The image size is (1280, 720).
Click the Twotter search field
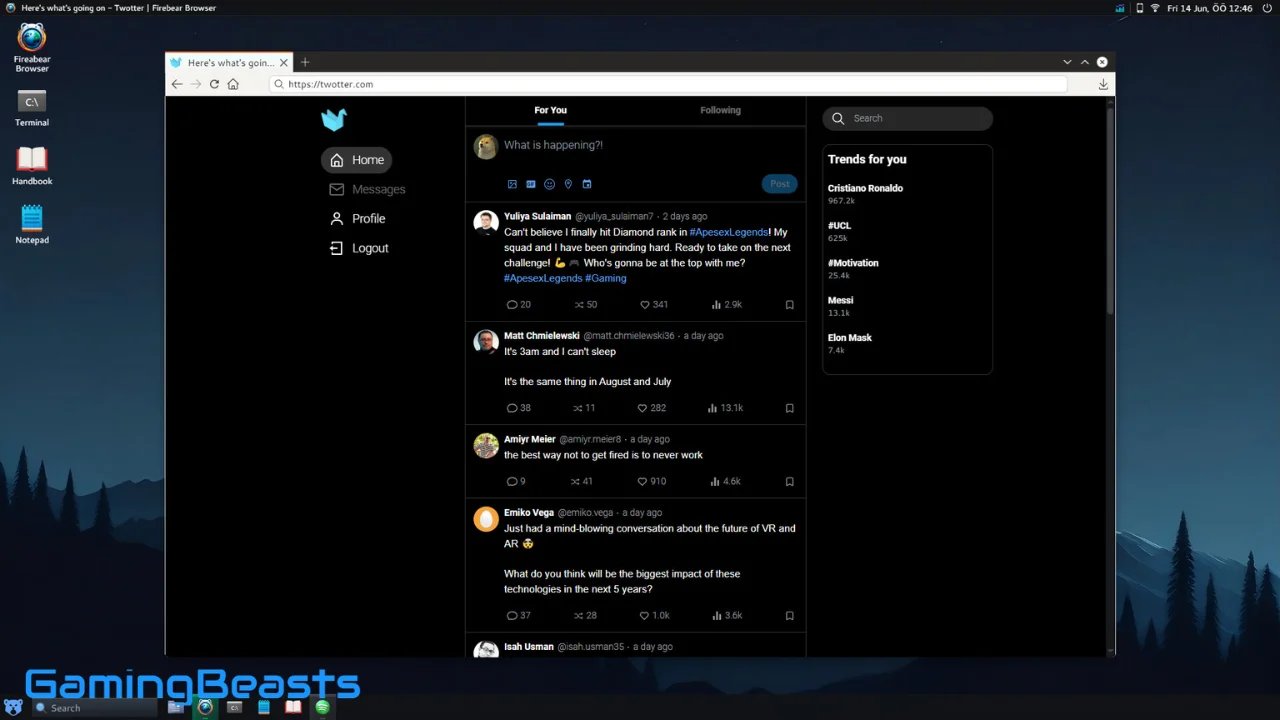pyautogui.click(x=908, y=118)
